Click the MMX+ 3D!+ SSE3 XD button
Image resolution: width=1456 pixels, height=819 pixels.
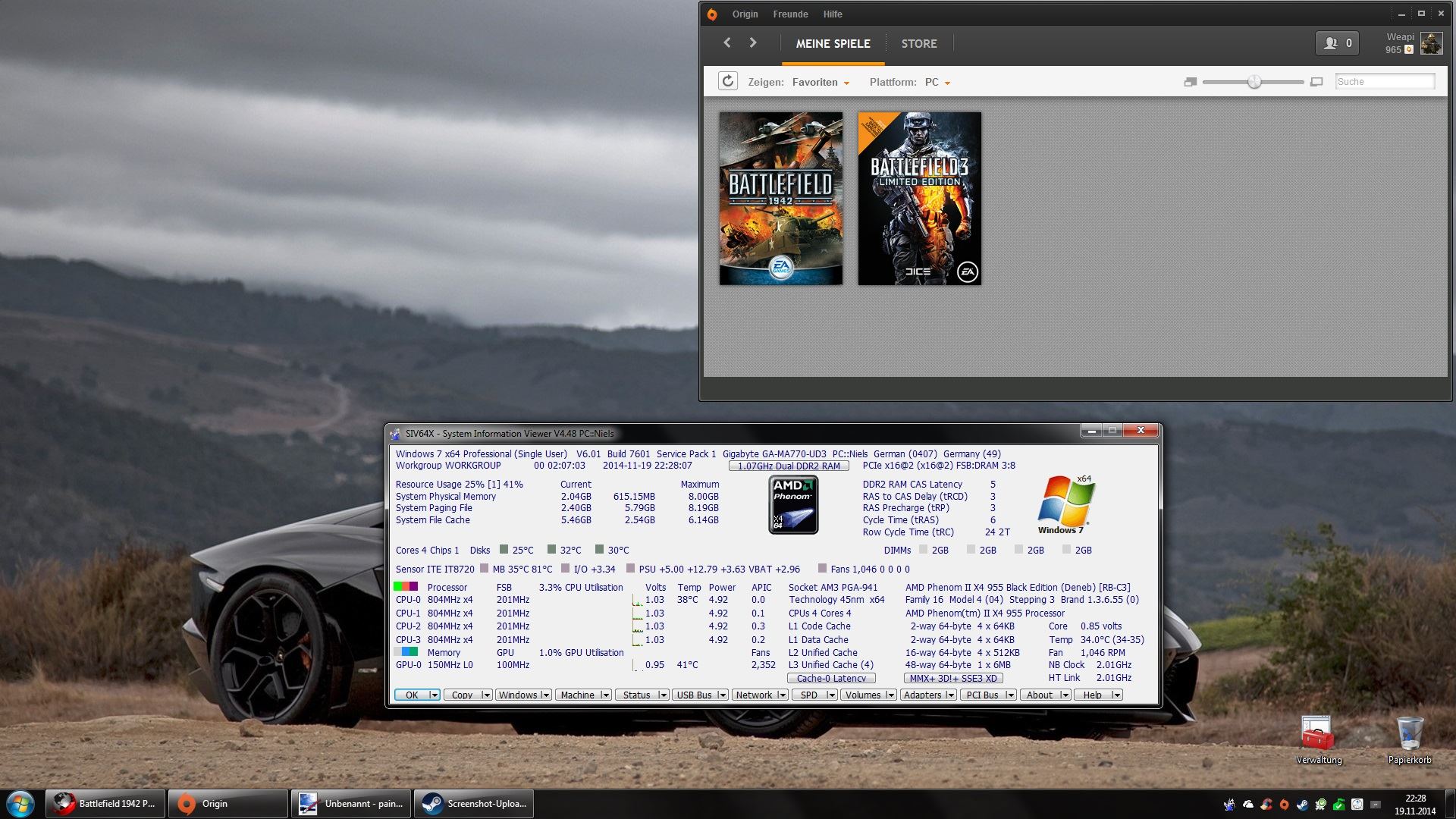coord(953,678)
